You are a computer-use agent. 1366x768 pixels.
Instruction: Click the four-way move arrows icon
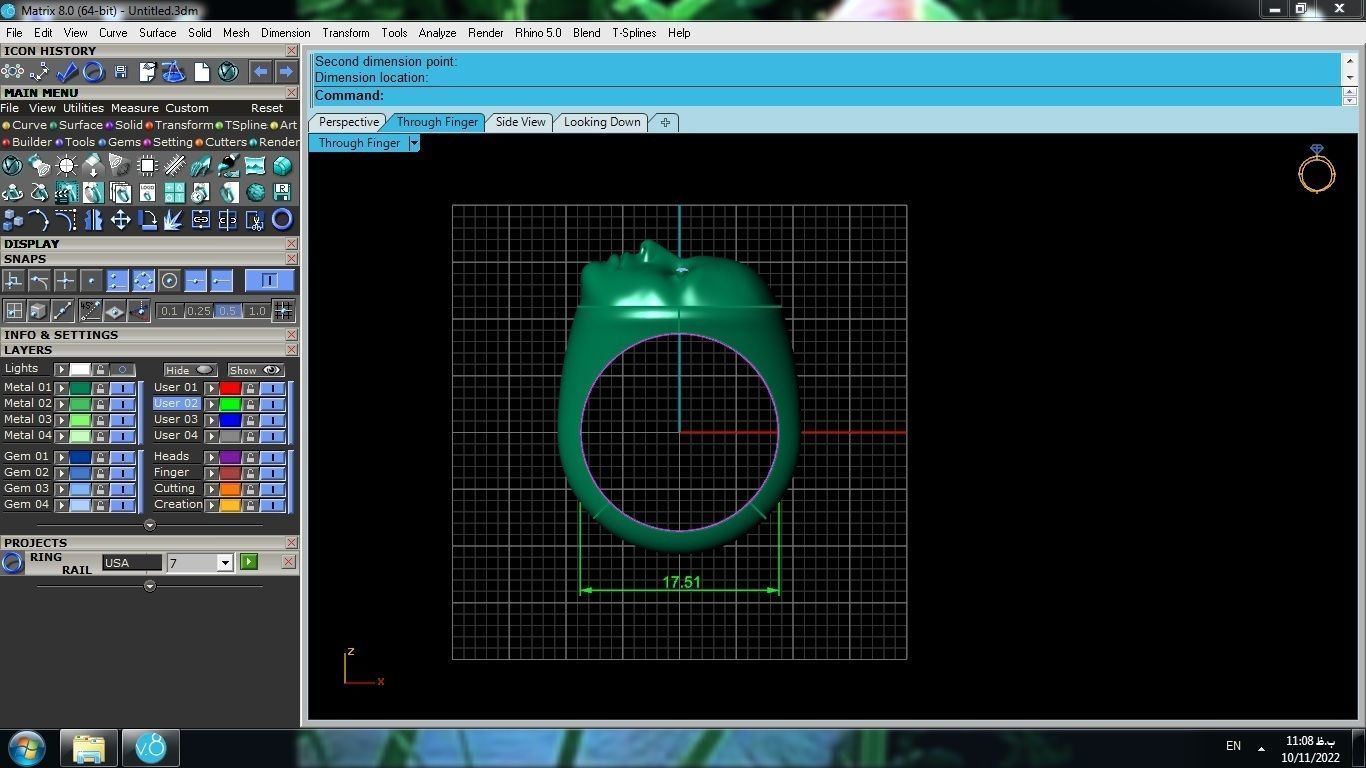pos(120,219)
